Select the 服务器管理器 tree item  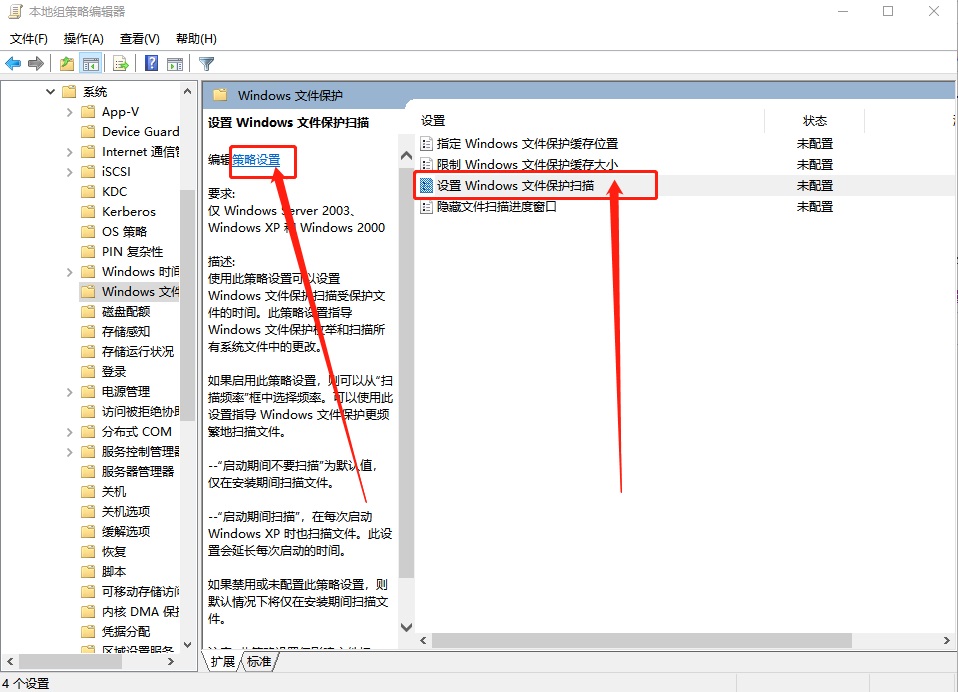click(x=138, y=472)
